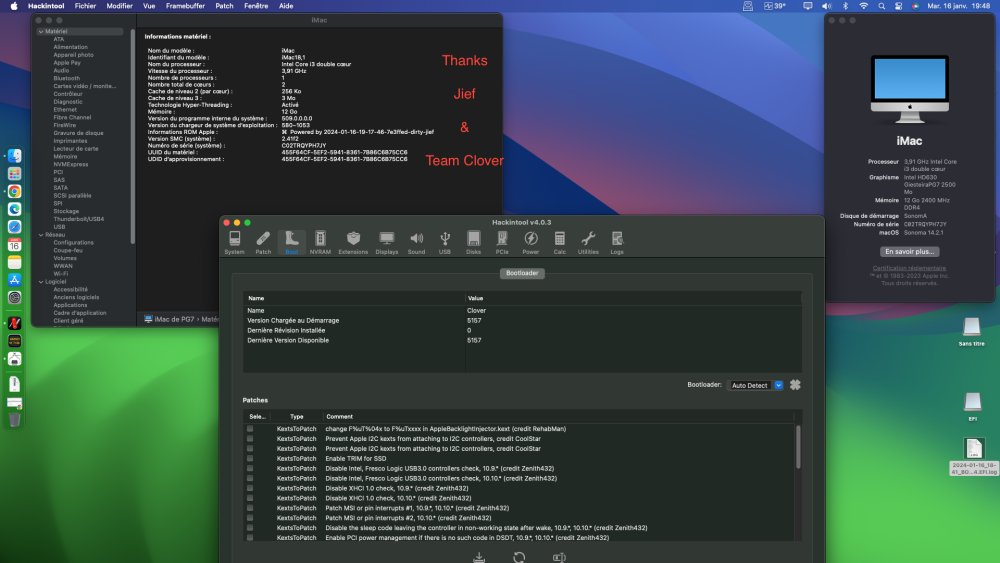Tick the checkbox for Disable XHCI 1.0 check 10.9
This screenshot has width=1000, height=563.
click(x=250, y=488)
